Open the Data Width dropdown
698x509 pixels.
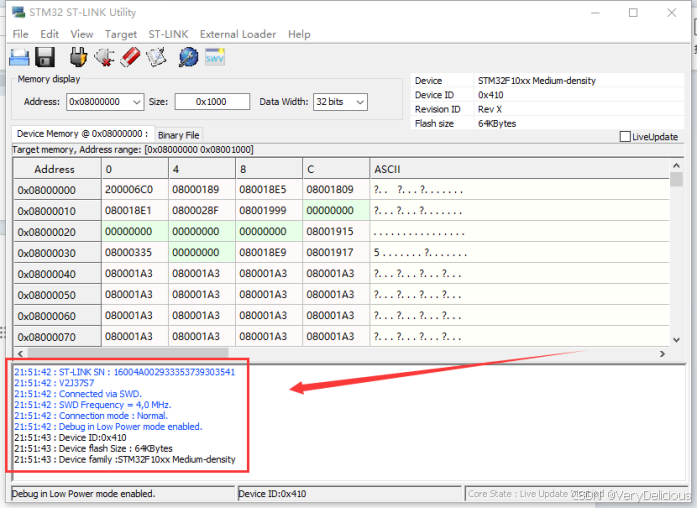pos(360,102)
